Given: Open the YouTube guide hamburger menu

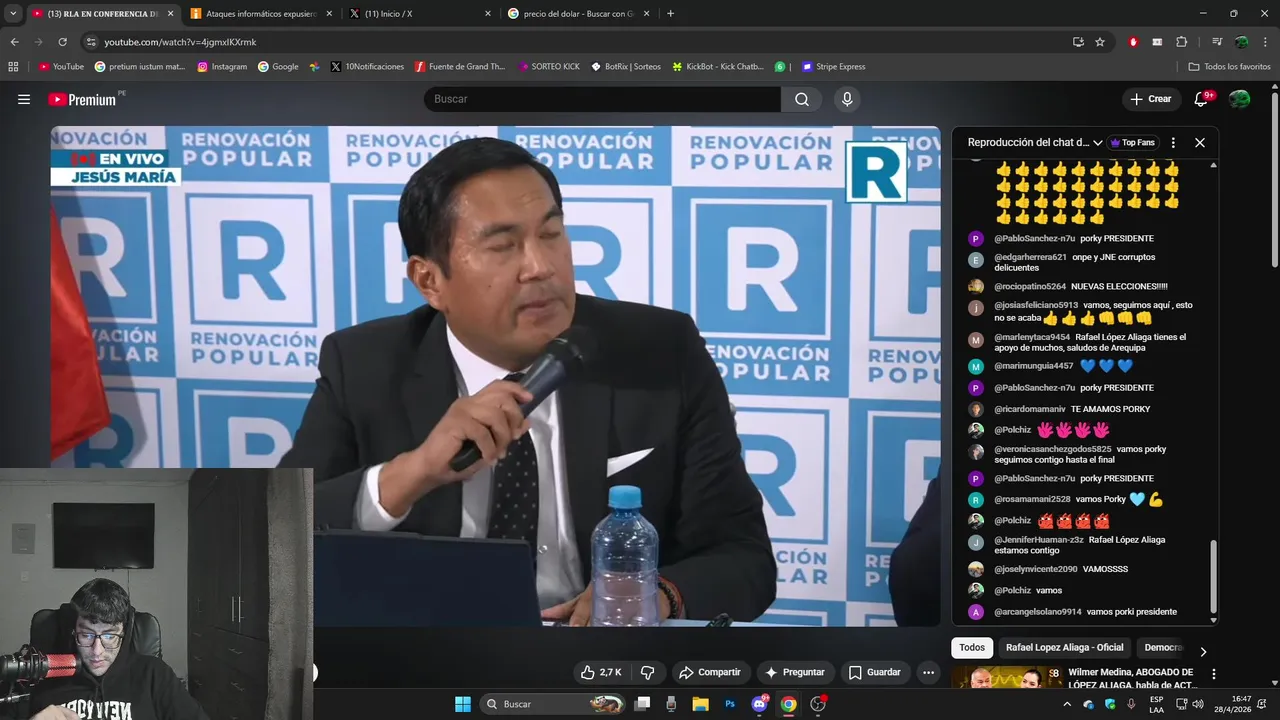Looking at the screenshot, I should [x=24, y=99].
